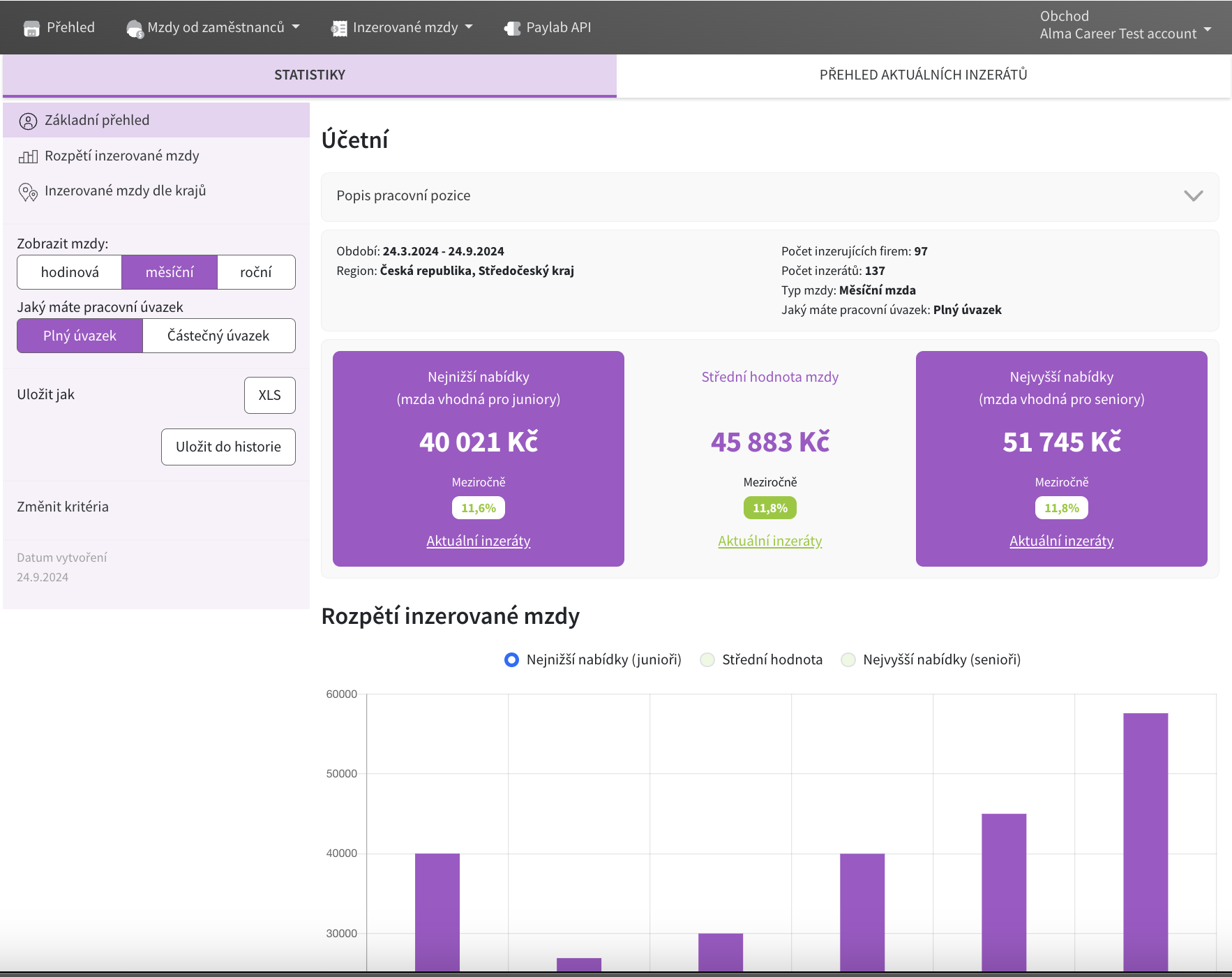Click the Přehled icon in navbar
The height and width of the screenshot is (977, 1232).
[31, 28]
